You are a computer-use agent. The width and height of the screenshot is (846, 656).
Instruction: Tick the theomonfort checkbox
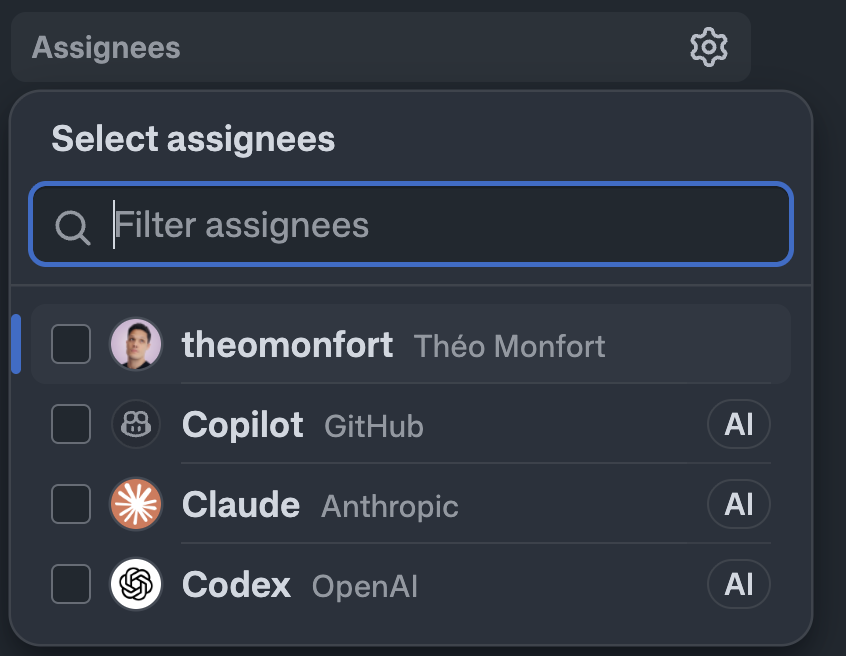[x=71, y=344]
